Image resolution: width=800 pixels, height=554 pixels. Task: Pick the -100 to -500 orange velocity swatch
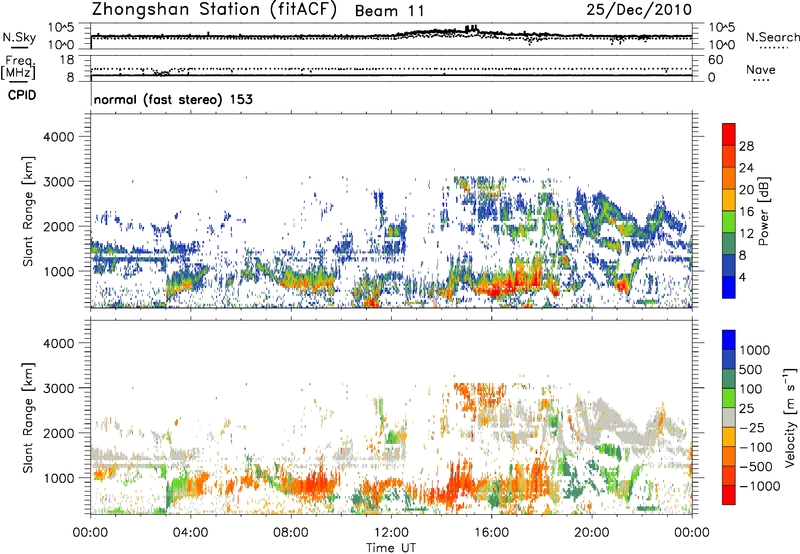click(729, 457)
